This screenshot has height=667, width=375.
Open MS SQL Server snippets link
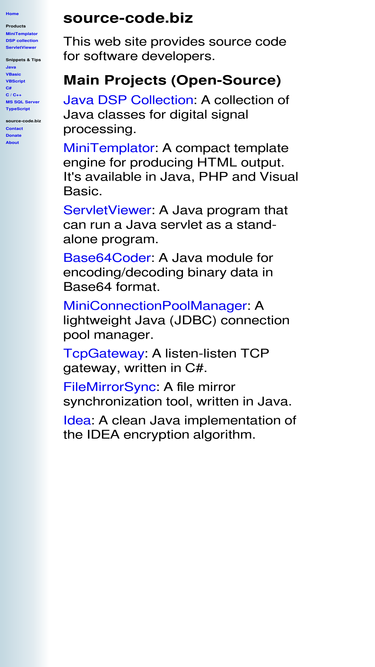tap(22, 102)
